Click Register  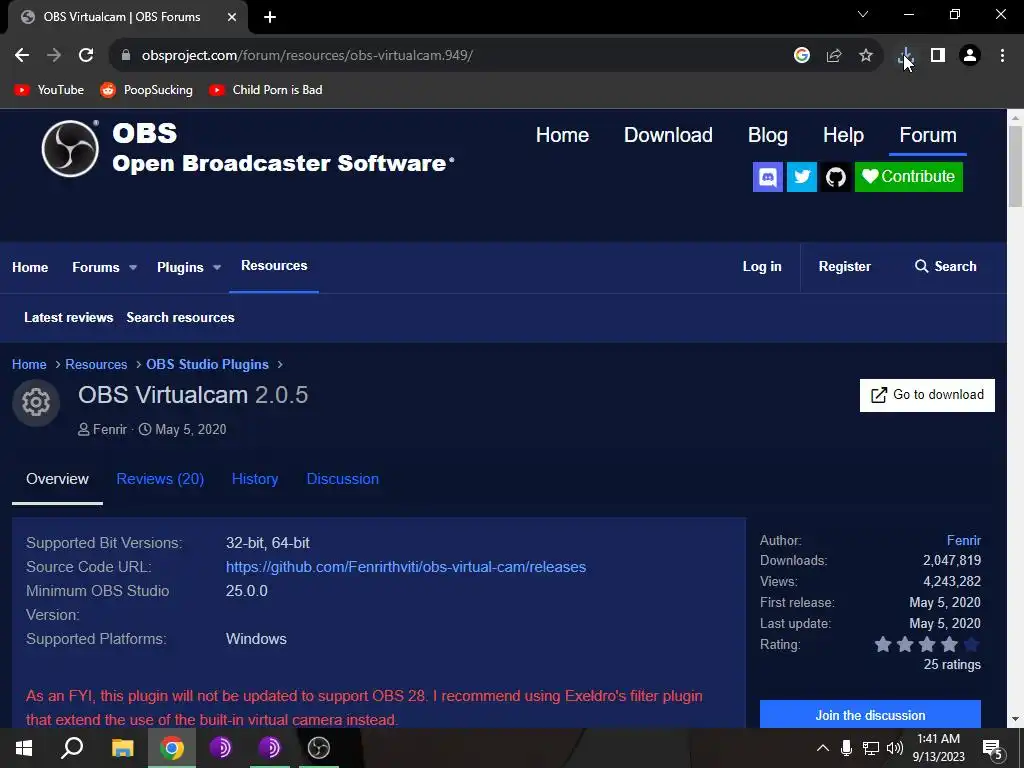844,266
